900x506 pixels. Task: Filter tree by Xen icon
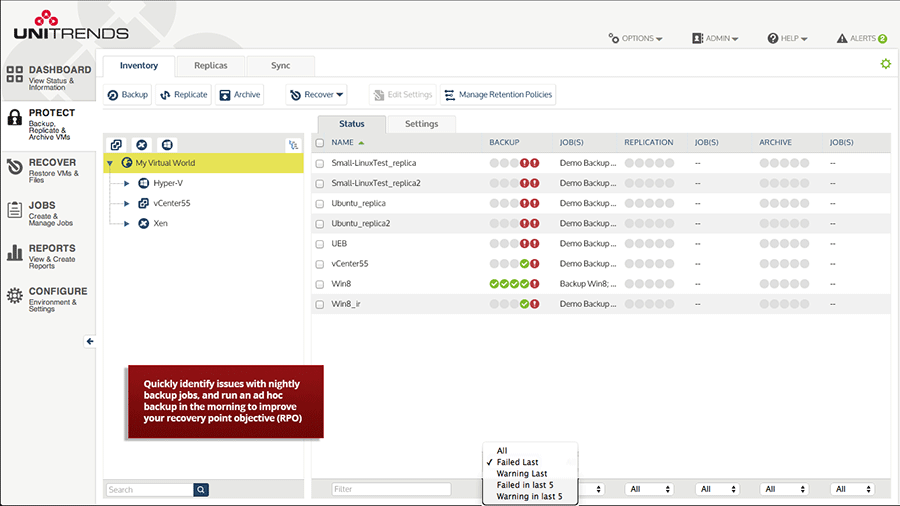[142, 145]
